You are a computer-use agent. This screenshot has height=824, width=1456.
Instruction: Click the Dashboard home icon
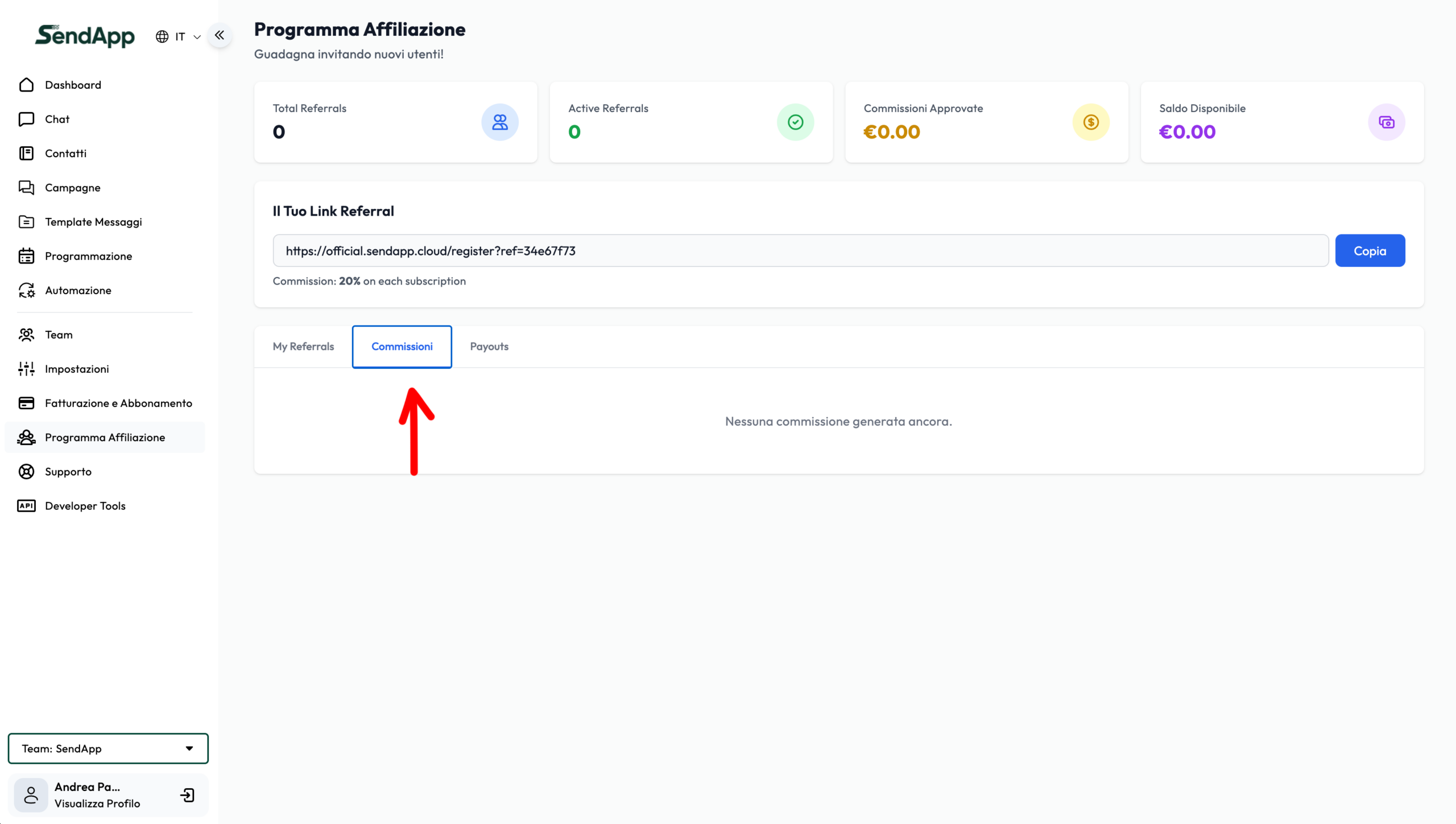[x=26, y=85]
